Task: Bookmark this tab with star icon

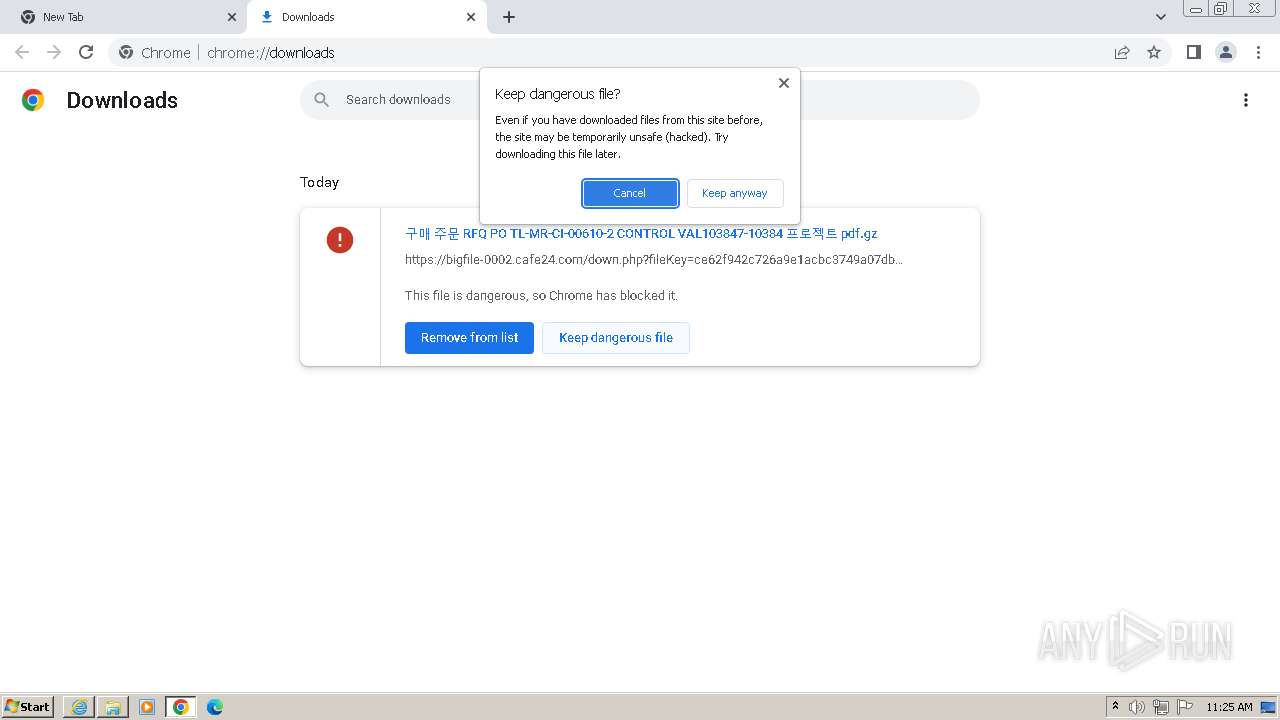Action: [1154, 53]
